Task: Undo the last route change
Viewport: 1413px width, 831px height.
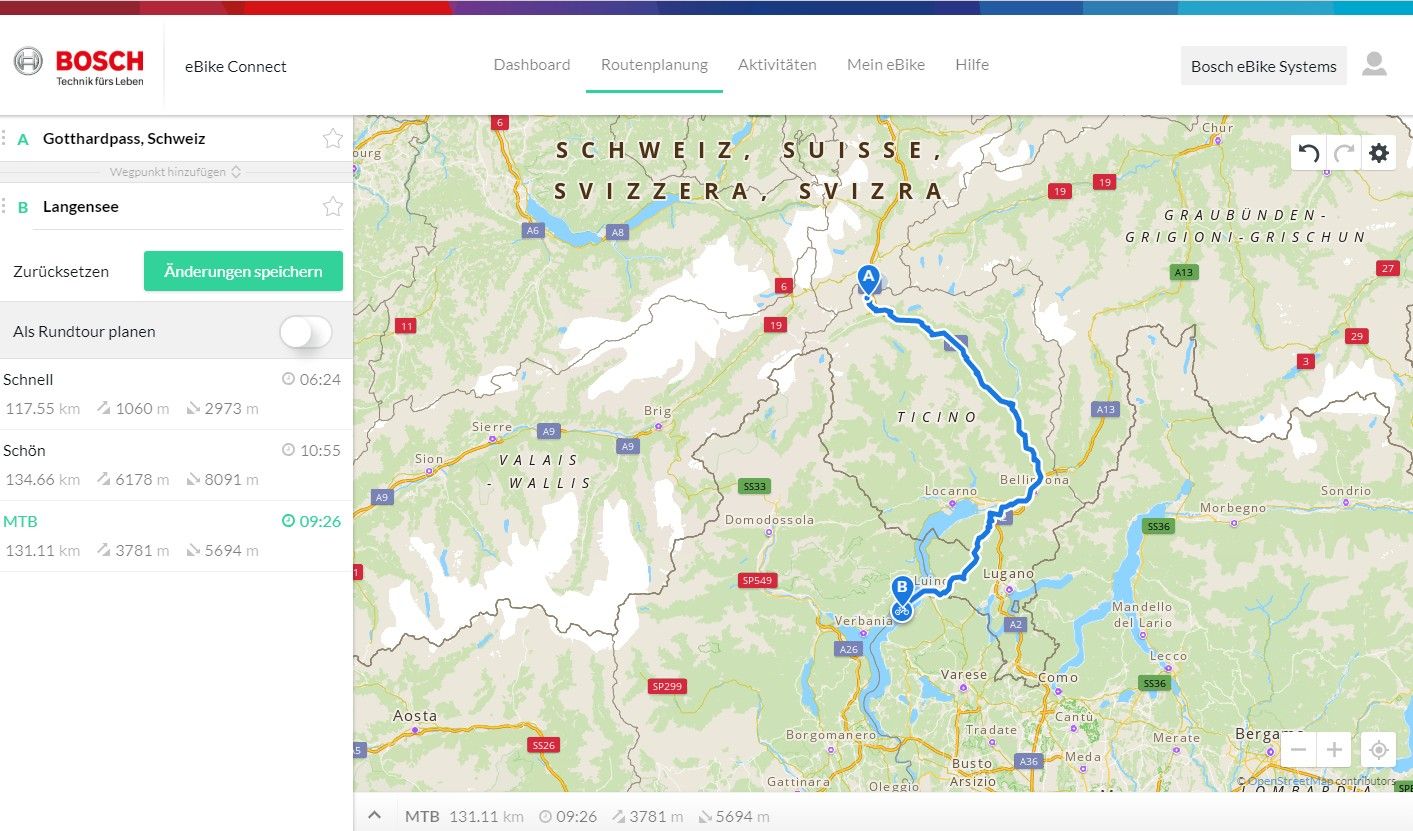Action: (x=1308, y=153)
